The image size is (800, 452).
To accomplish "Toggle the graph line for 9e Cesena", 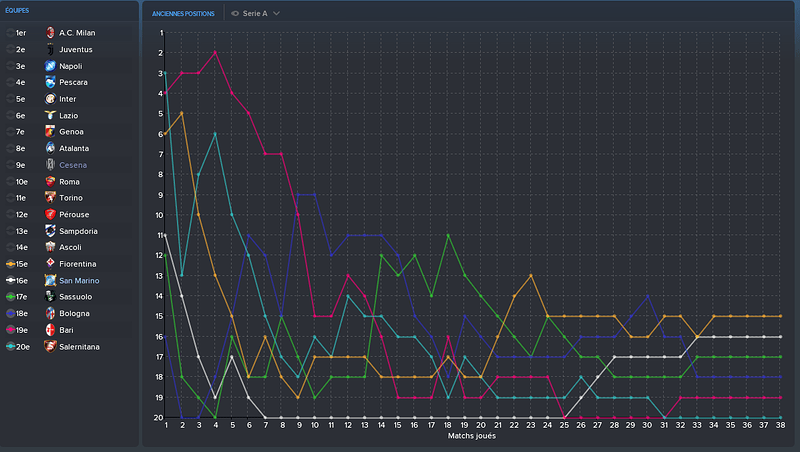I will [10, 165].
